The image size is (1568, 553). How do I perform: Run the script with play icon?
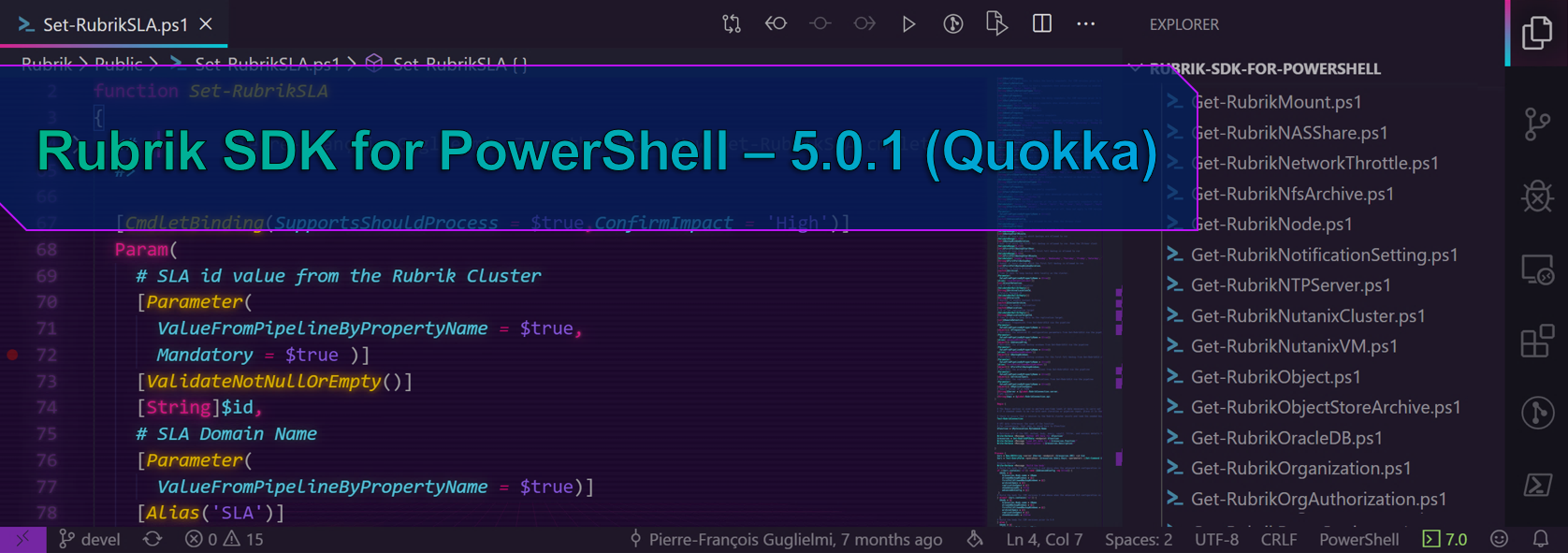coord(908,23)
